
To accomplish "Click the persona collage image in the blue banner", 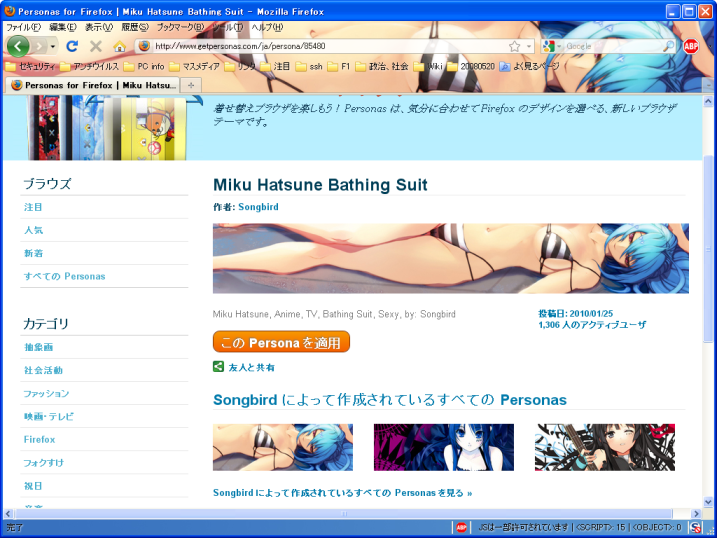I will [x=114, y=128].
